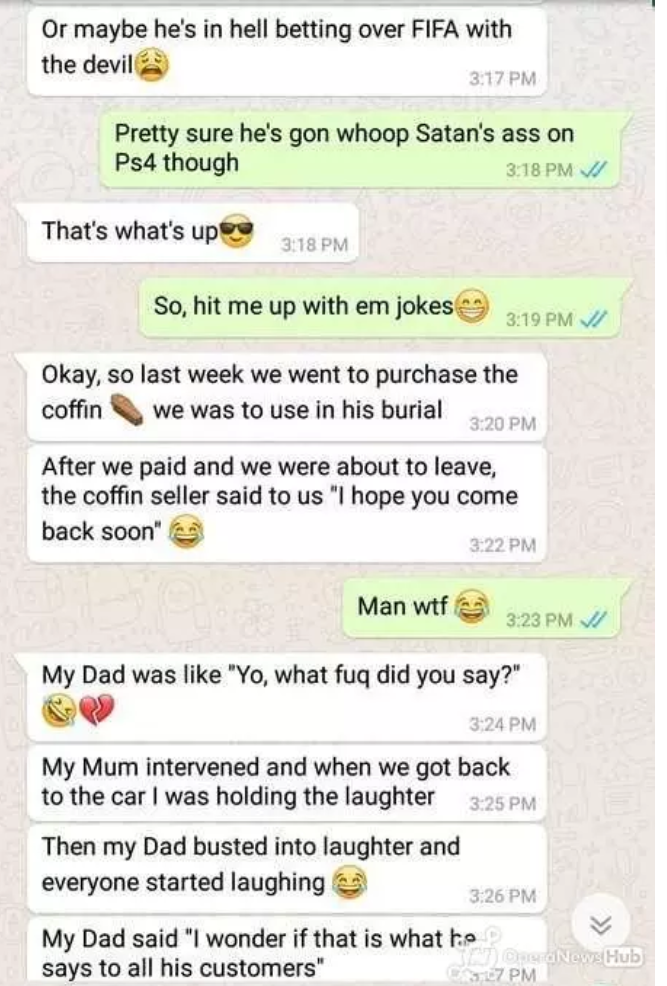Screen dimensions: 667x986
Task: Tap read receipt ticks on 3:18 PM message
Action: 593,170
